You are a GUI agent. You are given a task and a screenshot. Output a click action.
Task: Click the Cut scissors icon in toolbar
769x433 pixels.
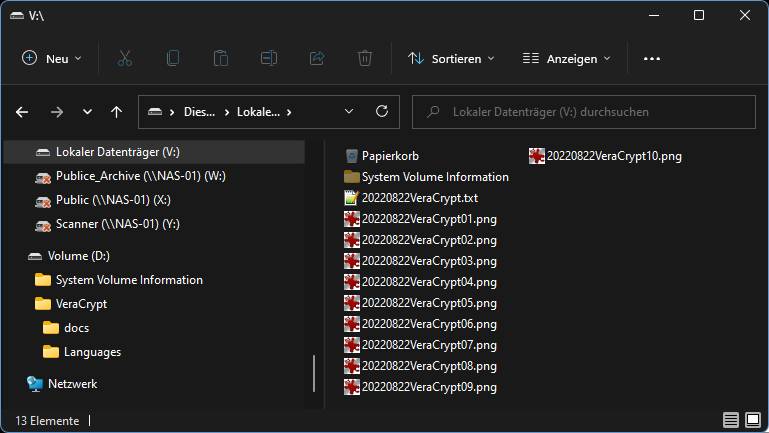pos(125,59)
